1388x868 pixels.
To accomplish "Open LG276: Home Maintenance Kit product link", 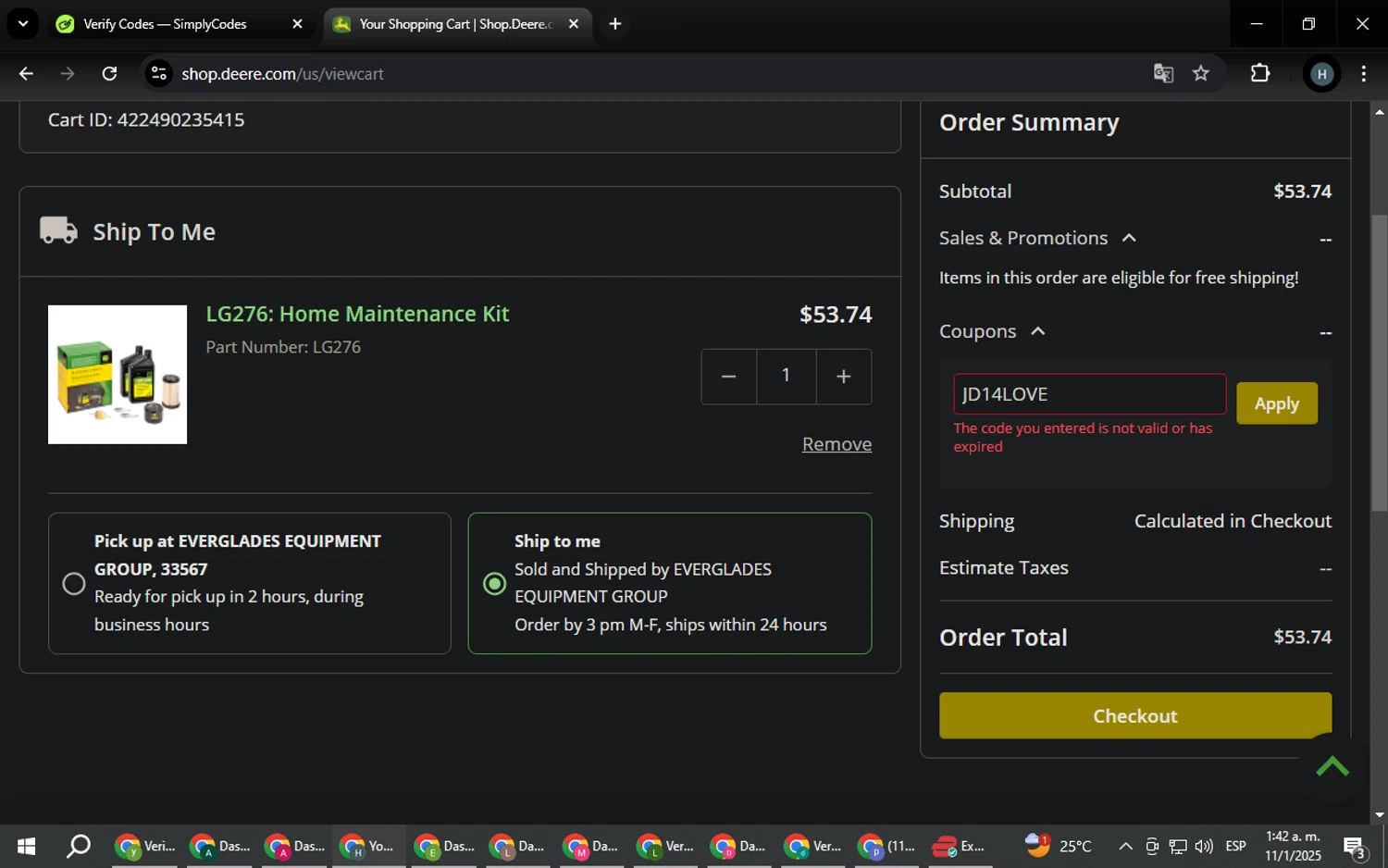I will tap(357, 314).
